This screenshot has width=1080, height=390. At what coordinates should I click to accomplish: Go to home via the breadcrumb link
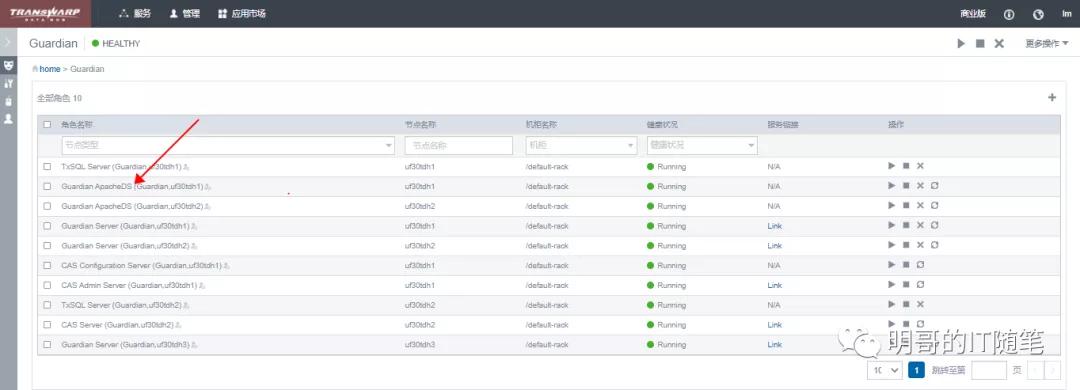tap(50, 69)
